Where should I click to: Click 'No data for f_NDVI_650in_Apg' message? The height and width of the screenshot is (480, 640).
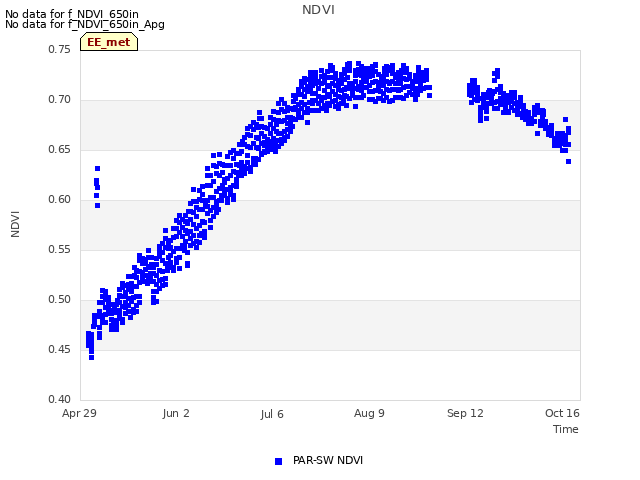[85, 24]
